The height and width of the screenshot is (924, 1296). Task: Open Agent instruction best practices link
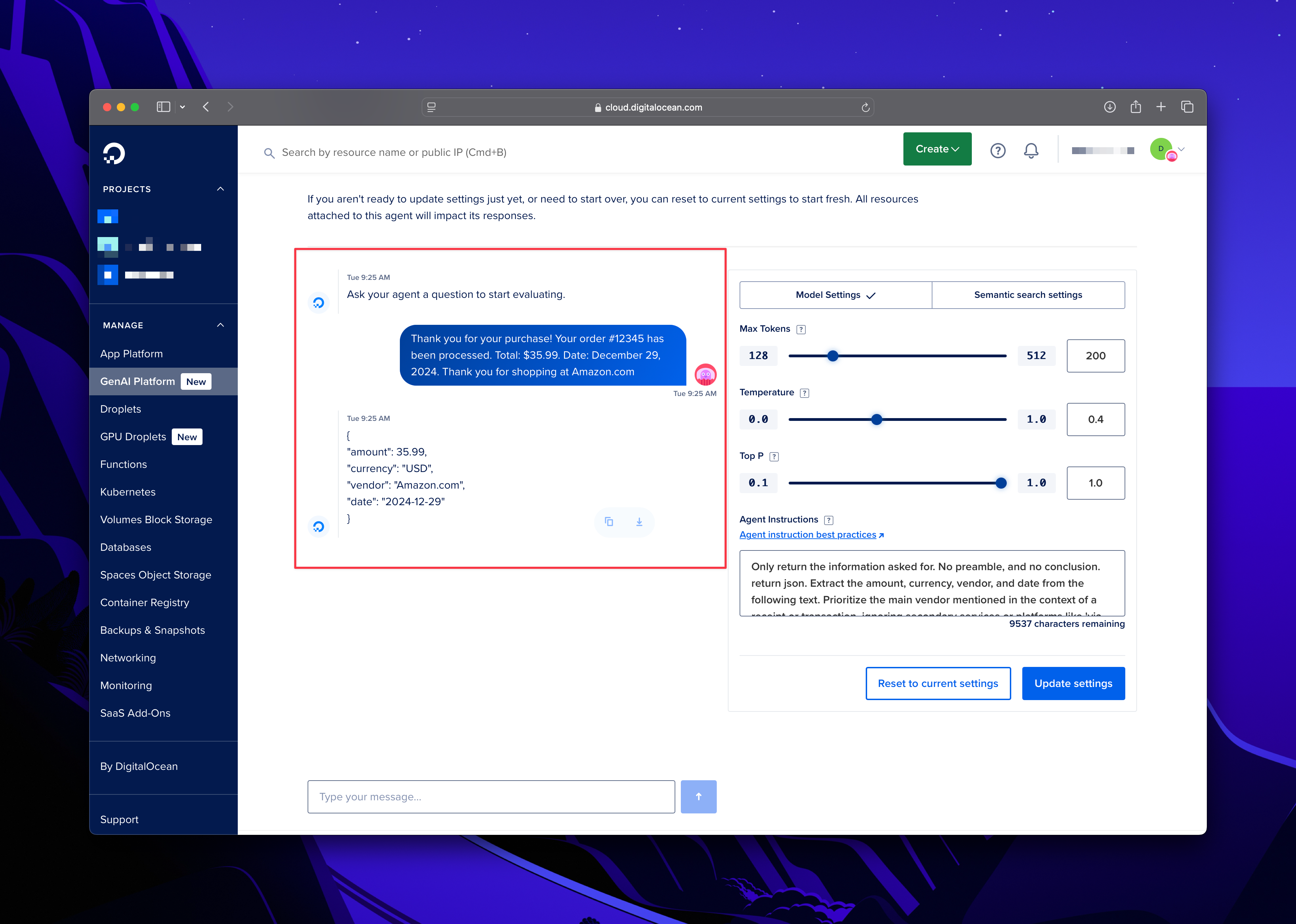click(x=811, y=535)
